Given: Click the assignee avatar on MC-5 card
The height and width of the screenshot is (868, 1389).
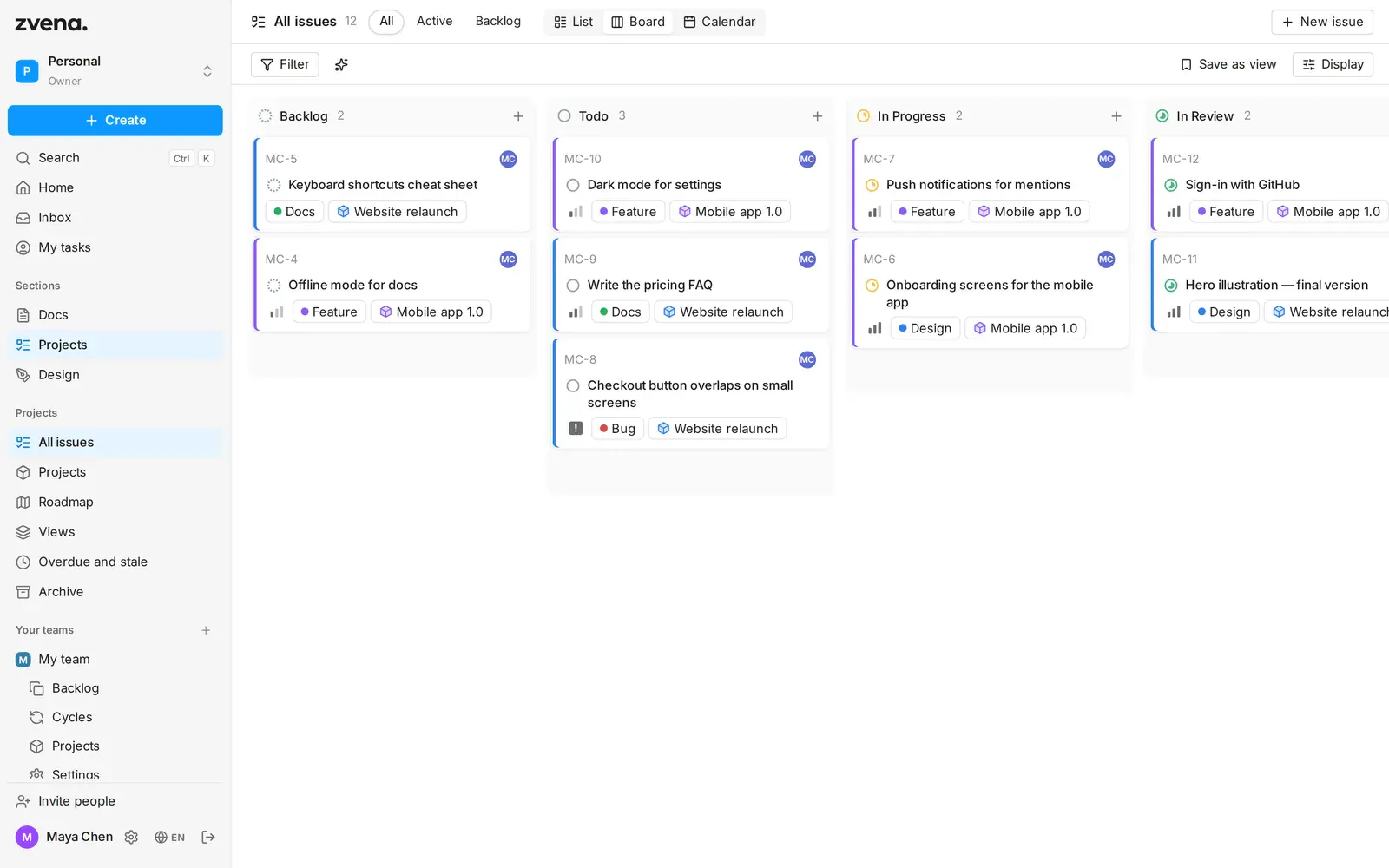Looking at the screenshot, I should (x=509, y=159).
